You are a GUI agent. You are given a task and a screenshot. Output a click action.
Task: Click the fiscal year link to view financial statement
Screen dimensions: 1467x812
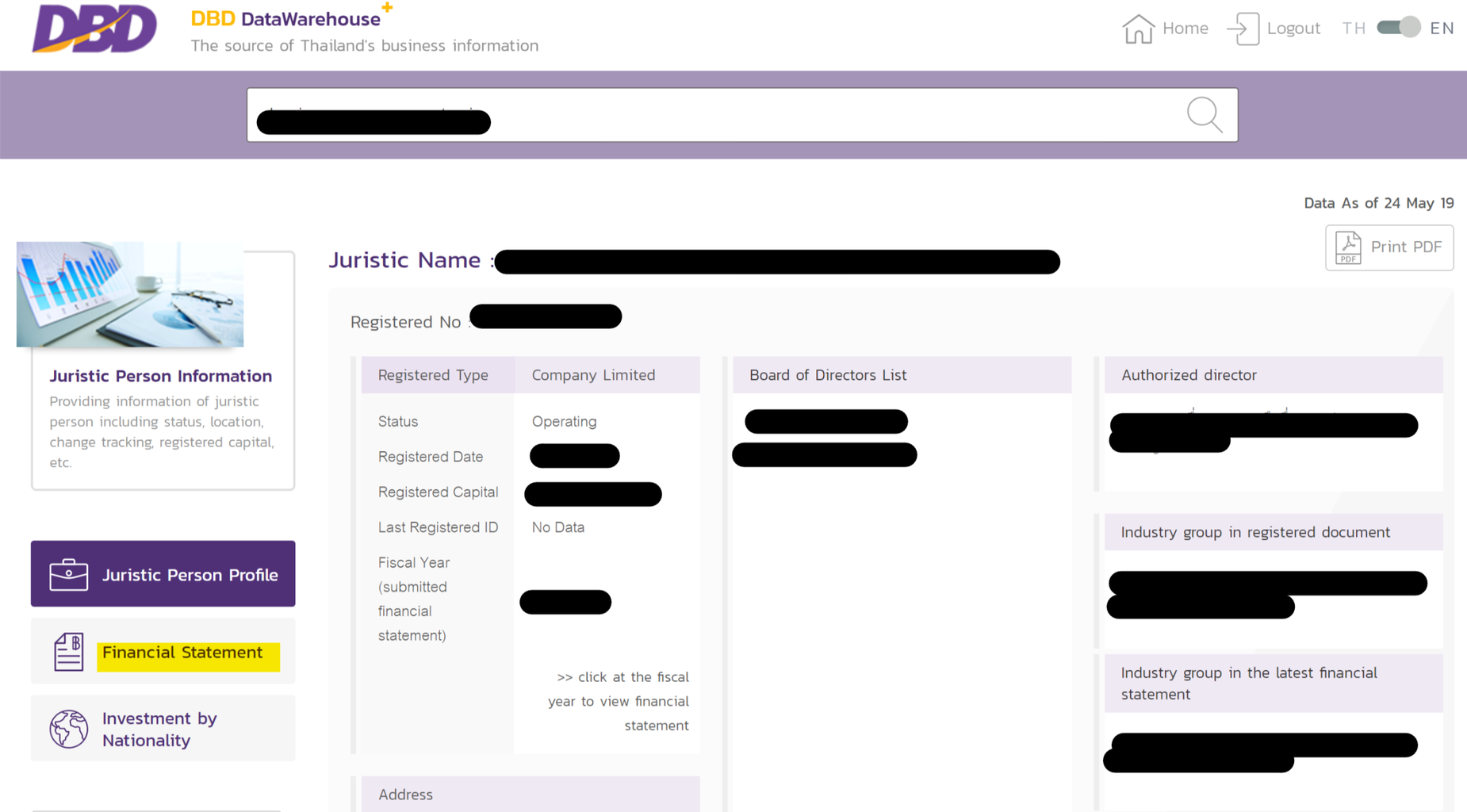click(565, 602)
